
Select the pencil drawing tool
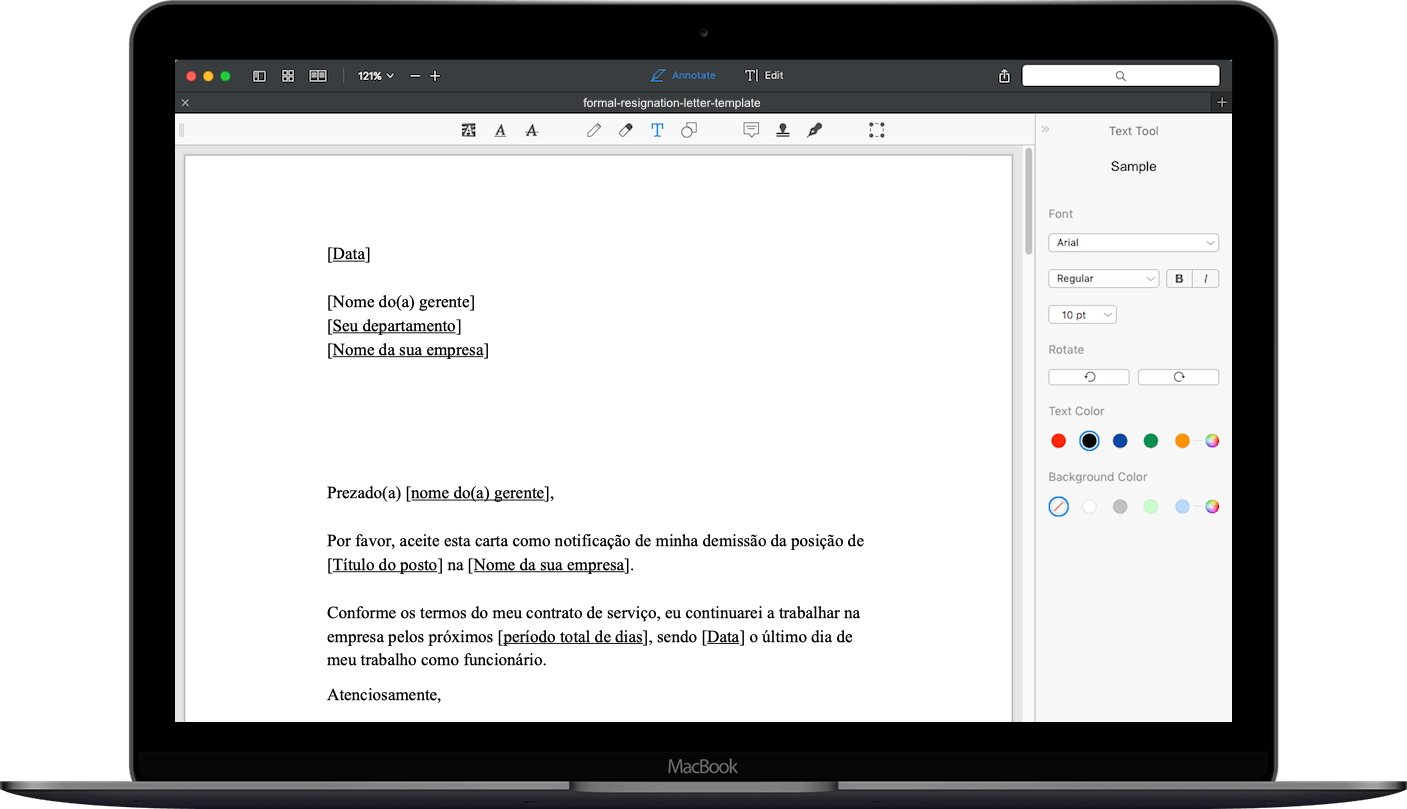click(x=594, y=130)
